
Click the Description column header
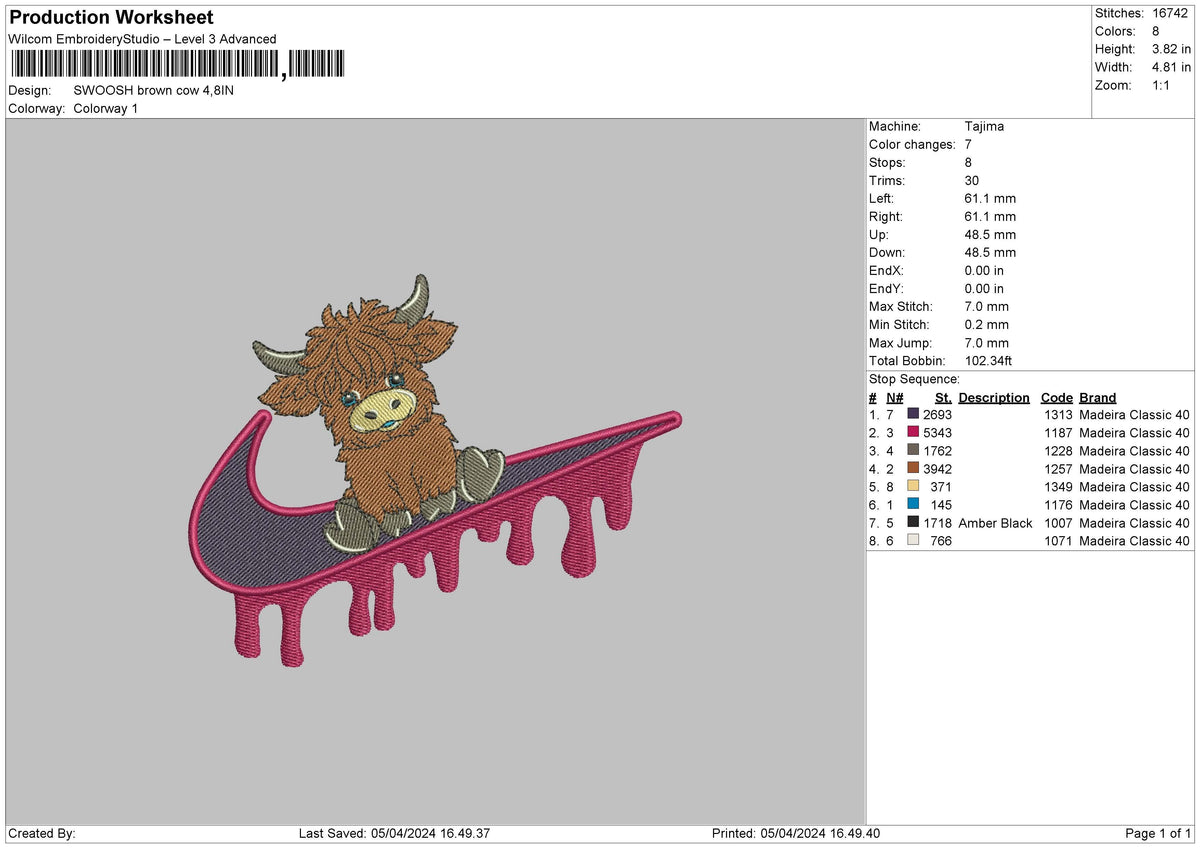click(x=994, y=397)
